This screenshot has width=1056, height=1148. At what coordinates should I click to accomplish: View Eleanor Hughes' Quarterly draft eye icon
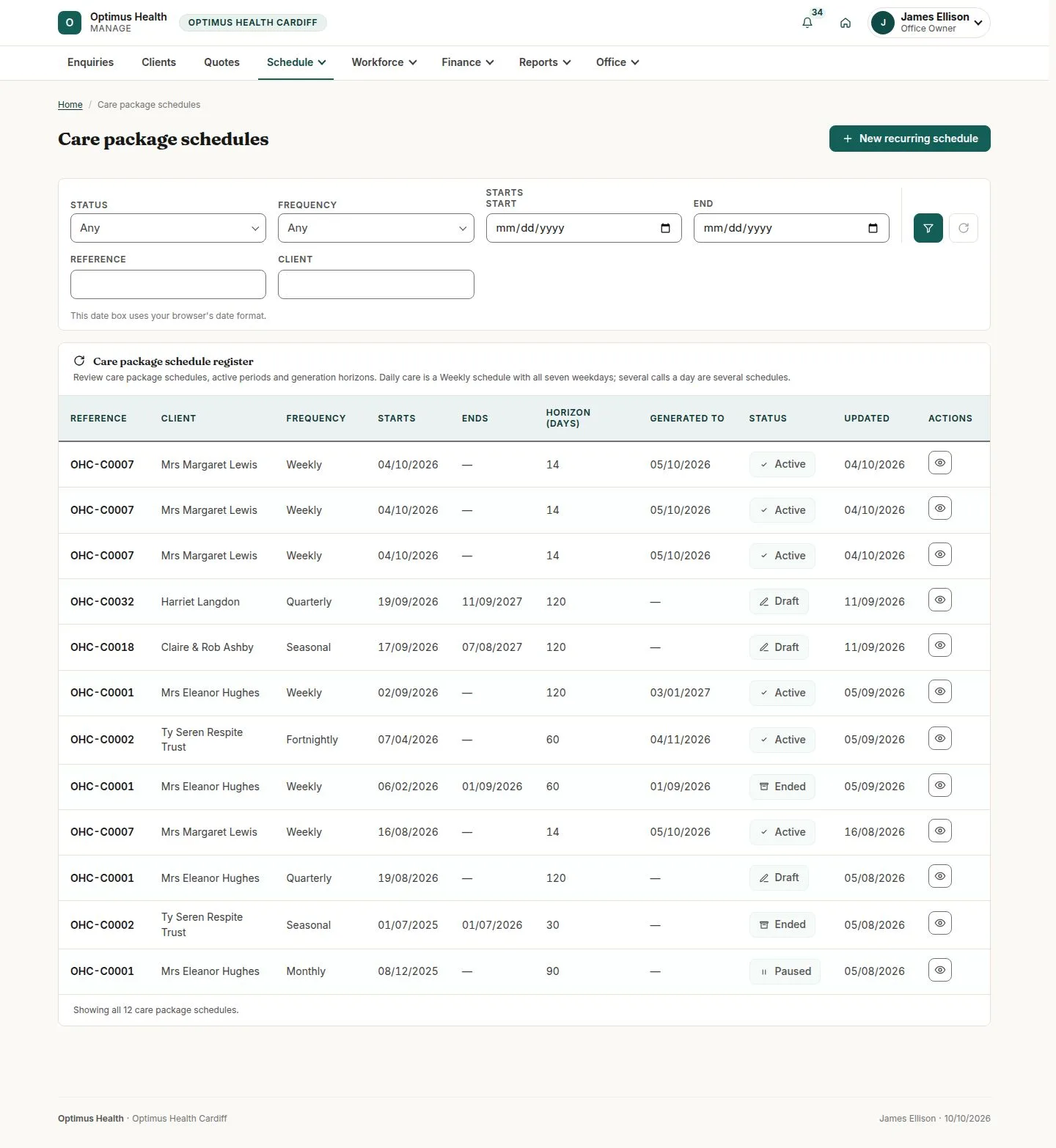[x=940, y=876]
